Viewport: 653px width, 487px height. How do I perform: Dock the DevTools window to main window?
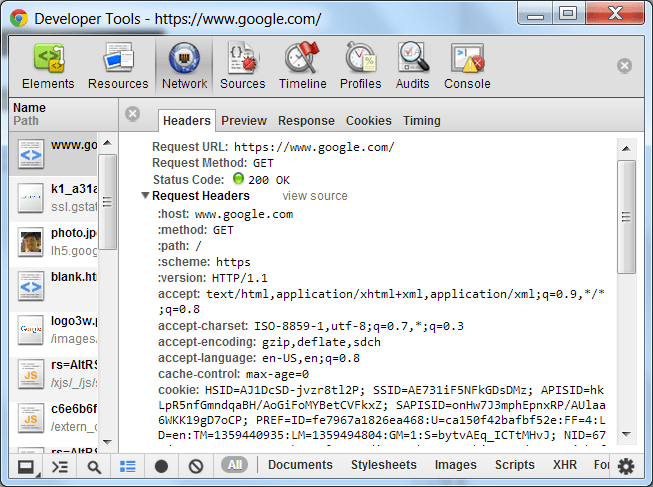coord(27,467)
